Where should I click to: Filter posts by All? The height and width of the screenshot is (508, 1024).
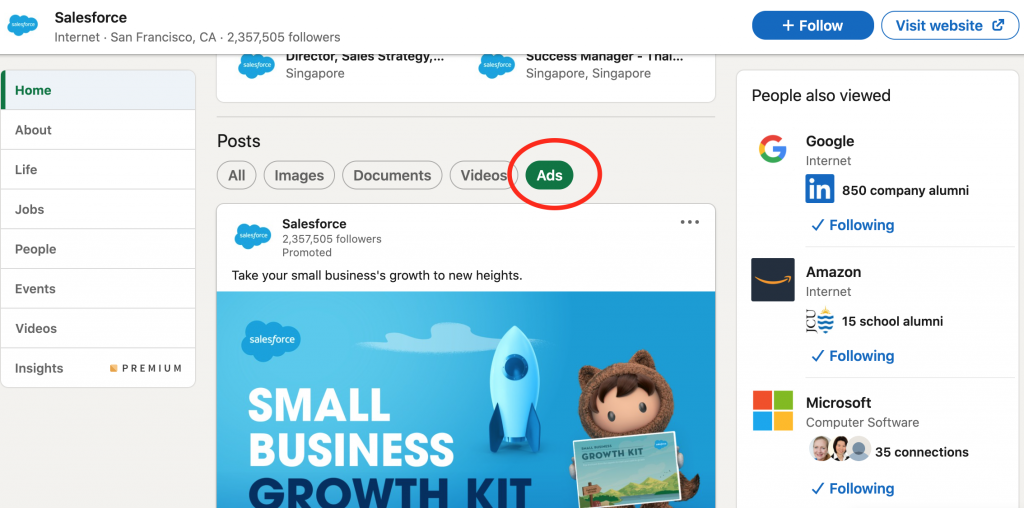coord(236,175)
